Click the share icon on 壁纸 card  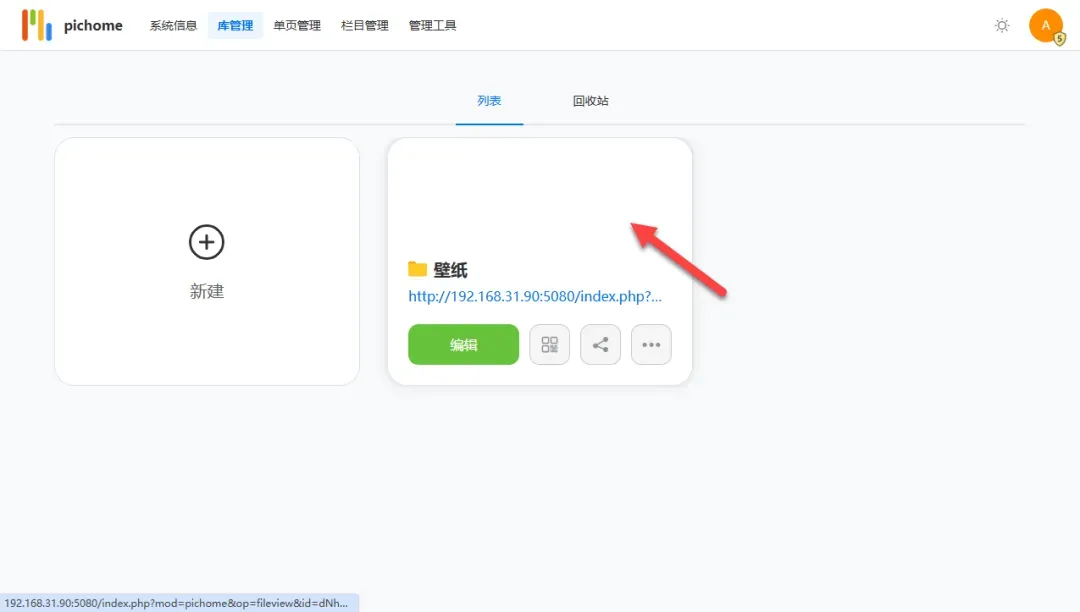[600, 345]
